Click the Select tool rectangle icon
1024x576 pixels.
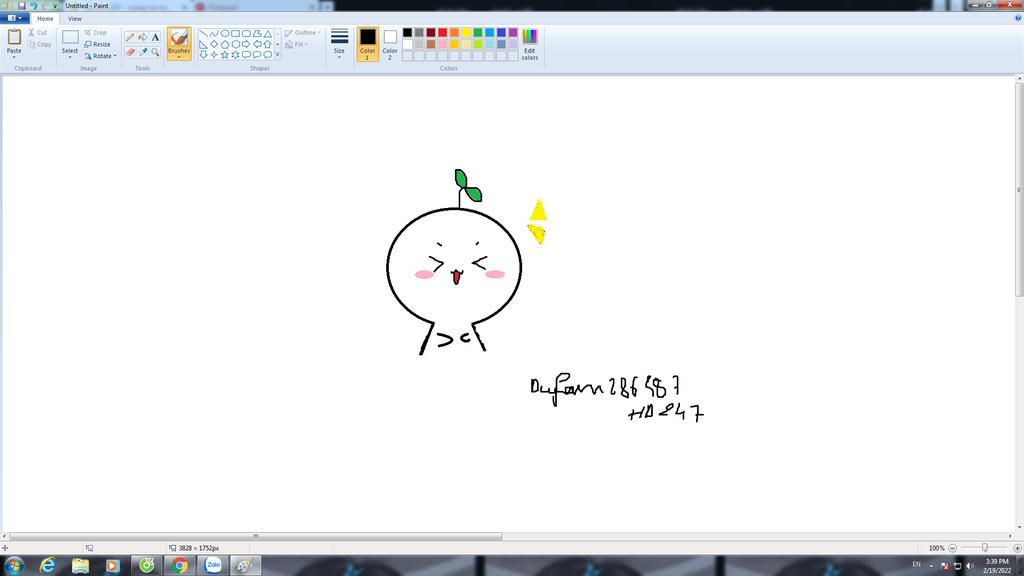70,37
